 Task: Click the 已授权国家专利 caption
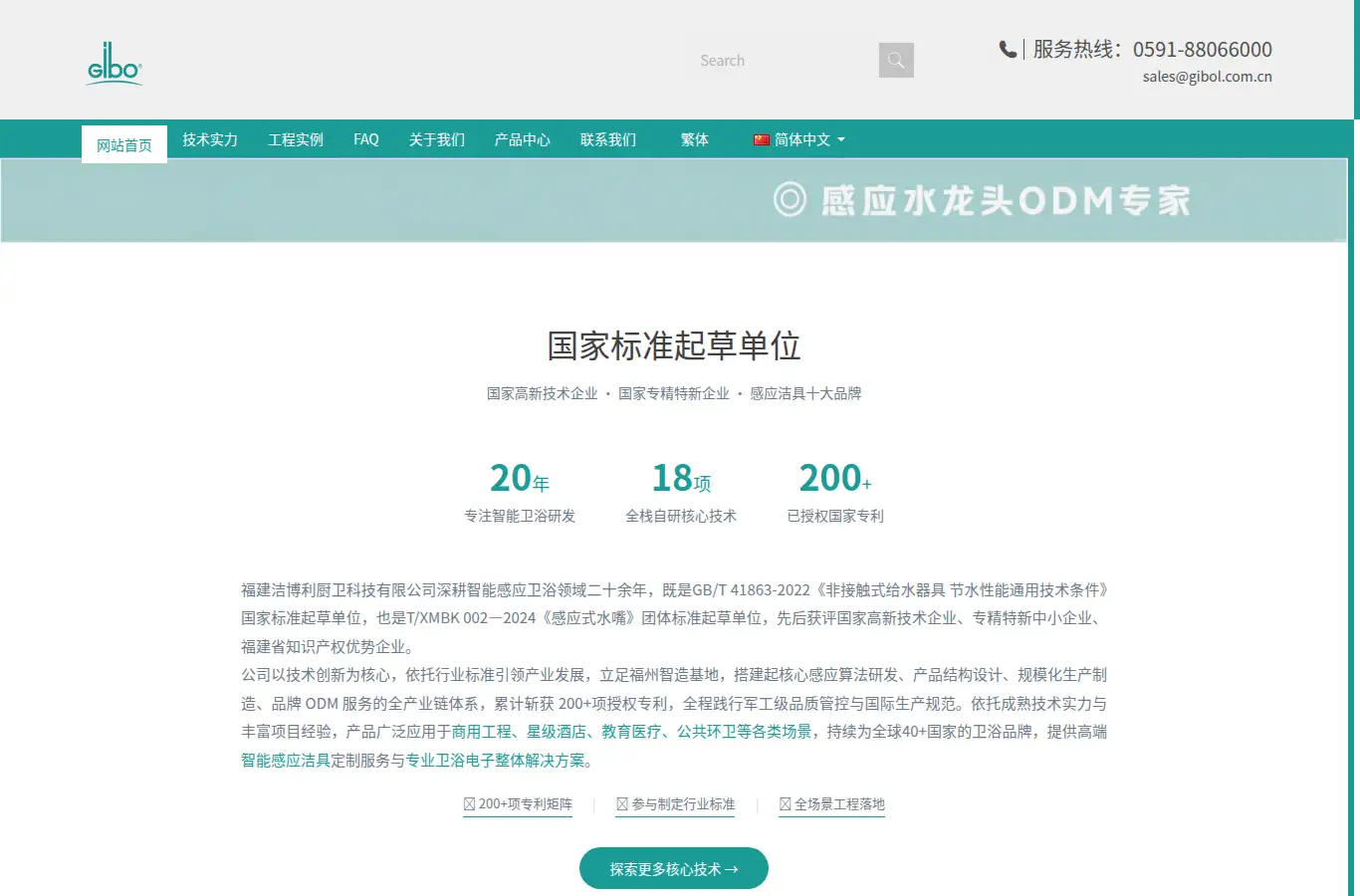tap(835, 516)
